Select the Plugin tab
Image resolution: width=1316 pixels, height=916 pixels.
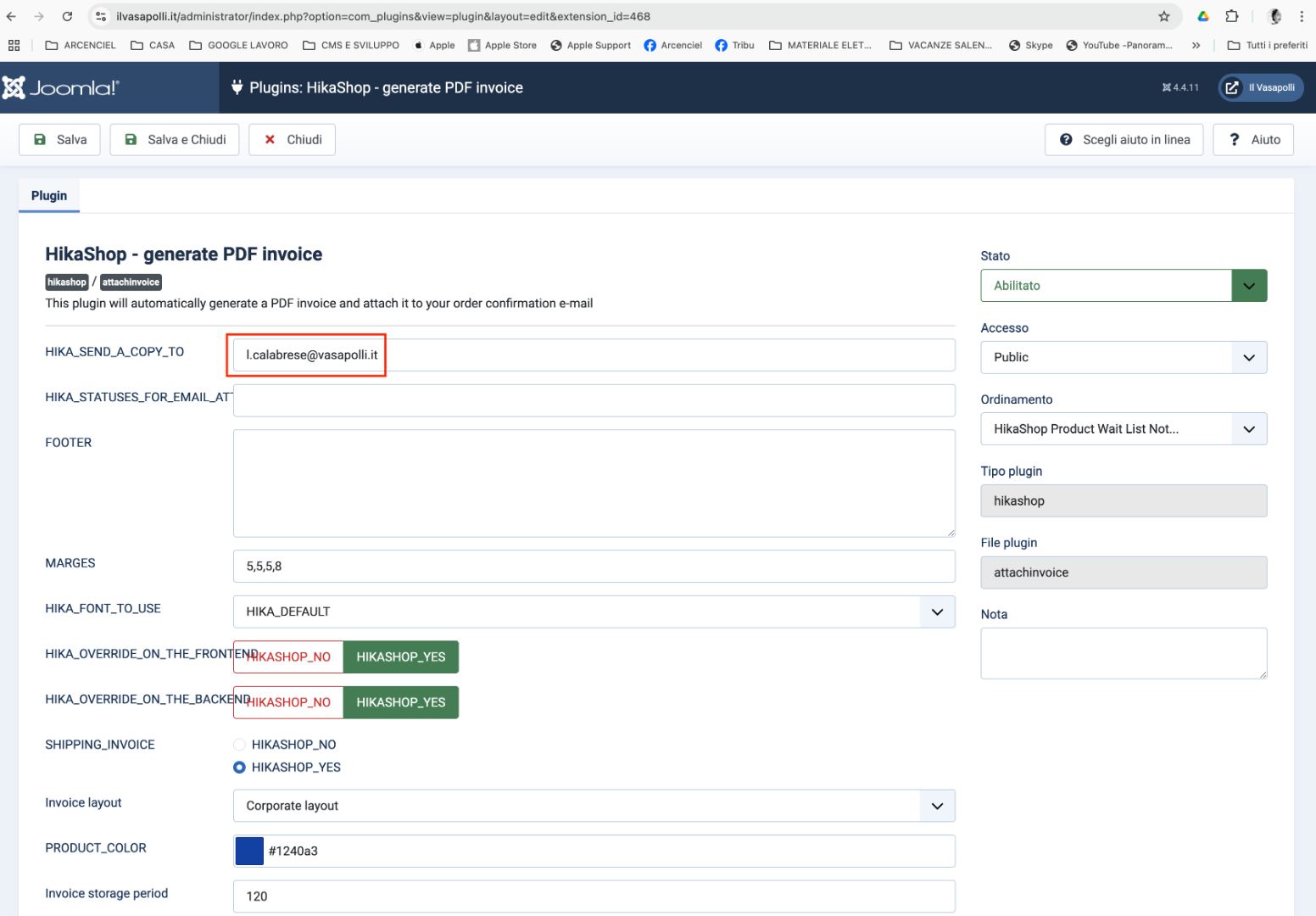point(49,196)
